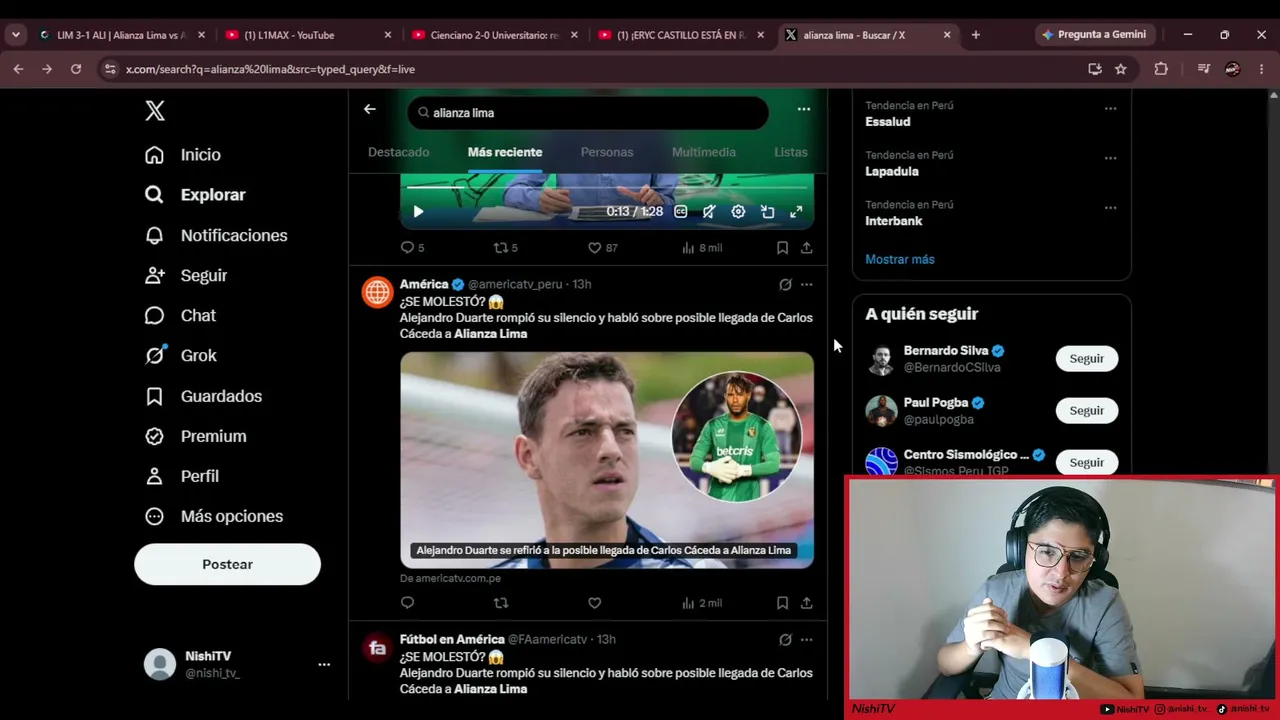The height and width of the screenshot is (720, 1280).
Task: Open the americatv.com.pe source link
Action: [450, 578]
